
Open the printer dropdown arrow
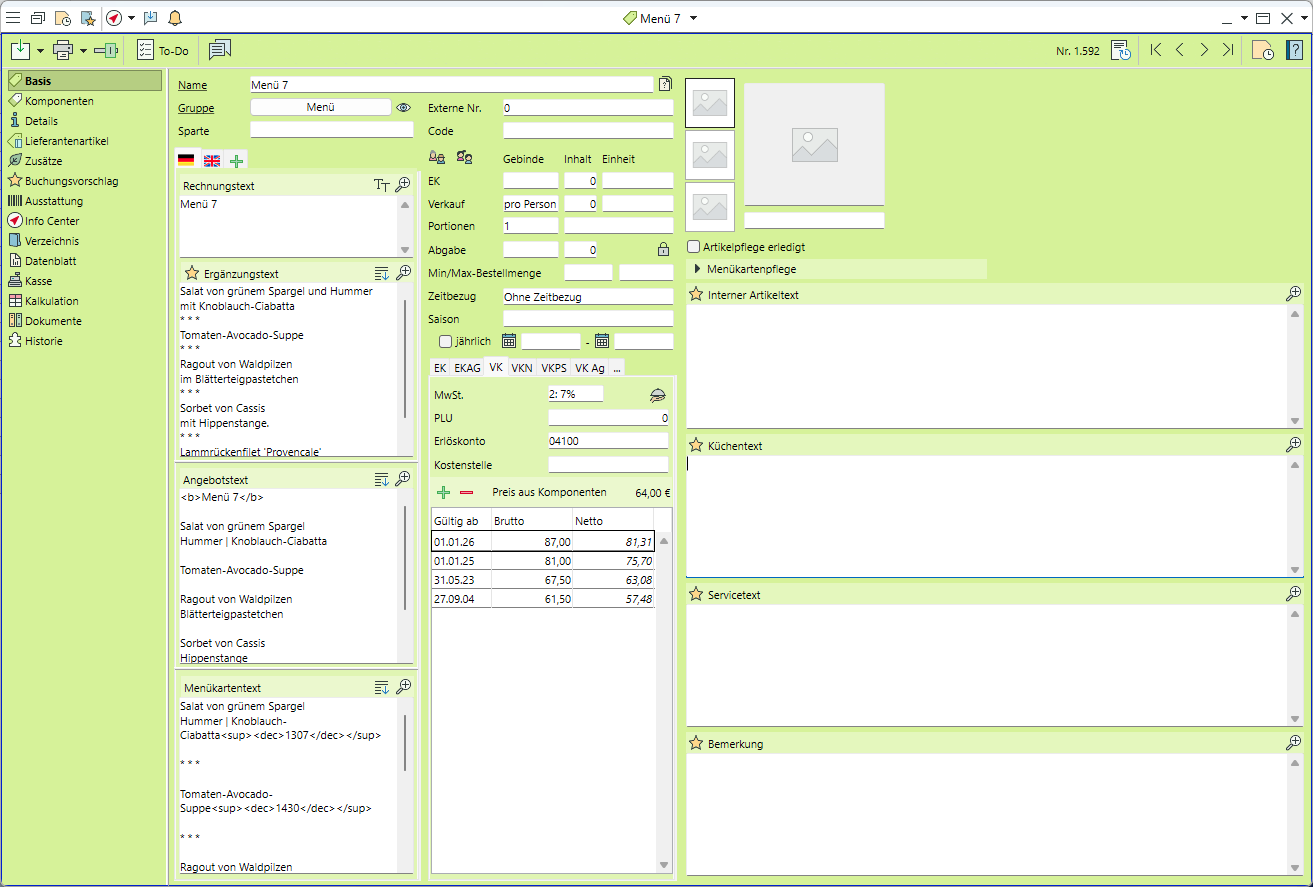[x=84, y=50]
